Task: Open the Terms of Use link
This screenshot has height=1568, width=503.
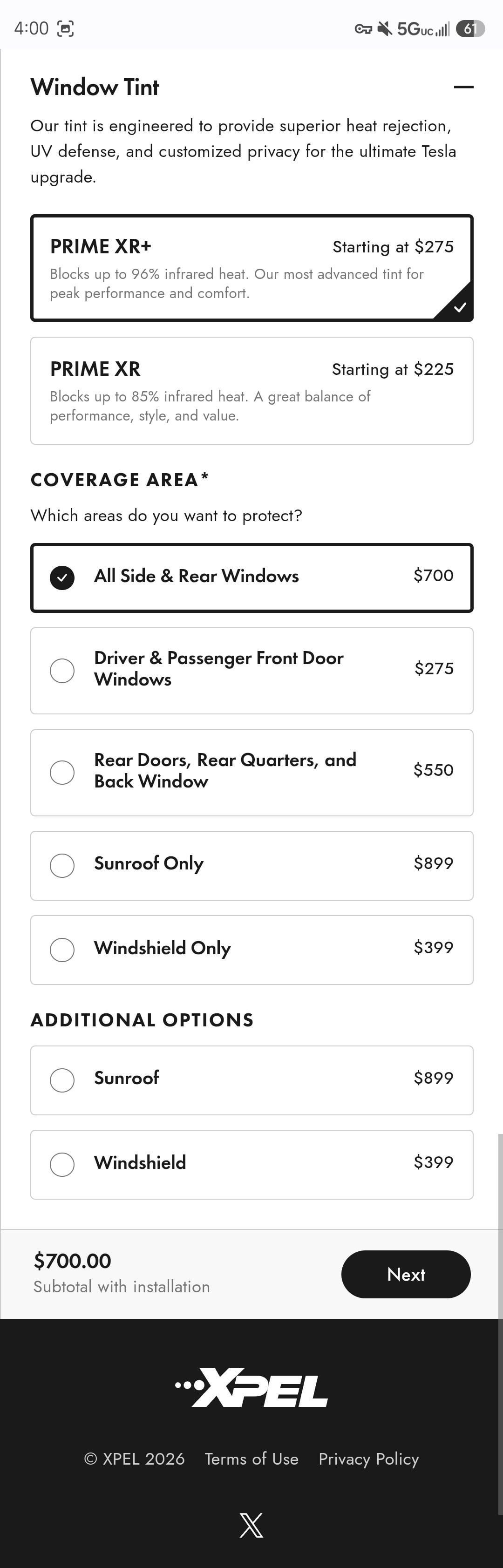Action: click(251, 1459)
